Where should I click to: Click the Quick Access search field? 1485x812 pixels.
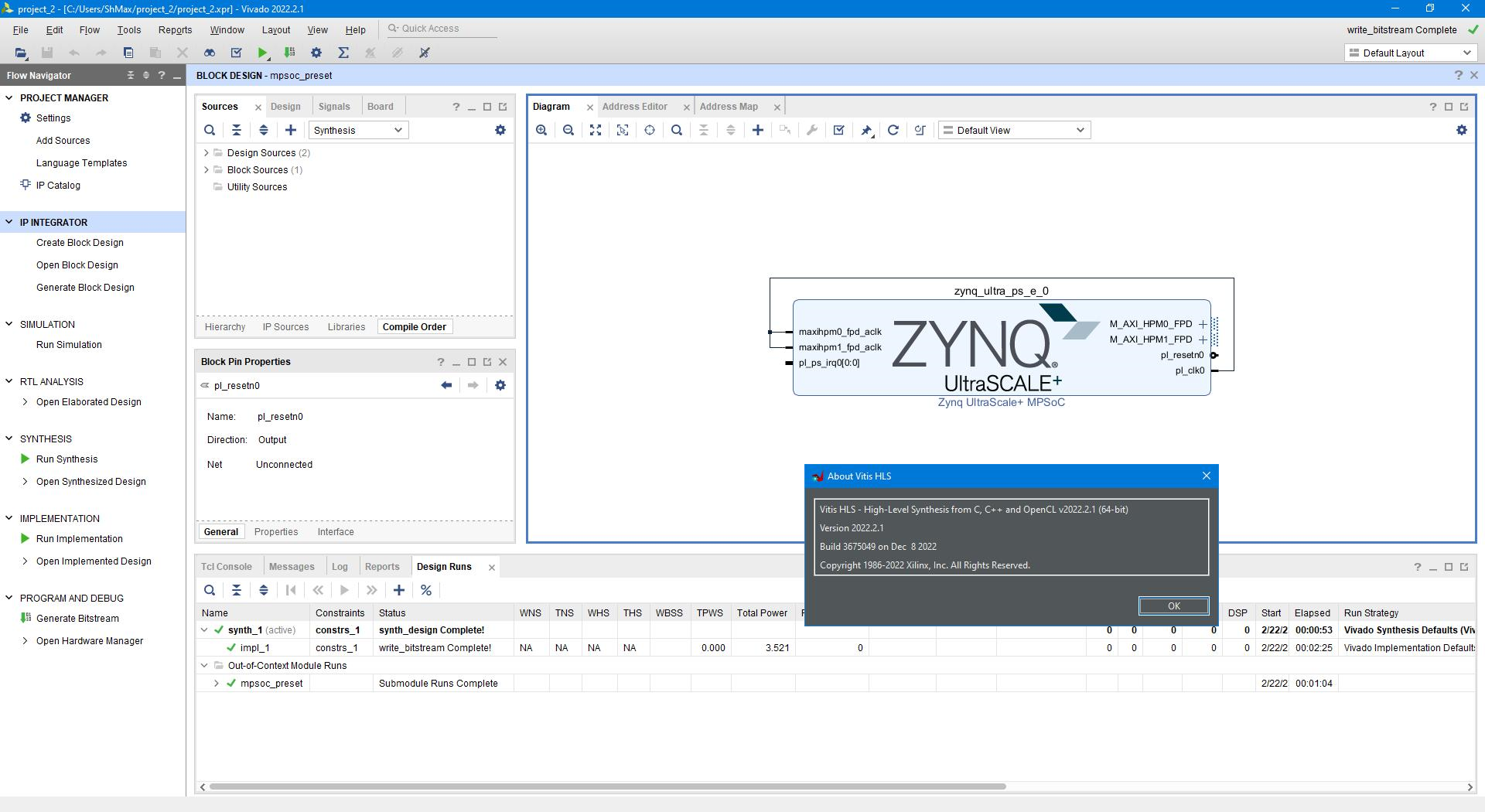point(442,29)
